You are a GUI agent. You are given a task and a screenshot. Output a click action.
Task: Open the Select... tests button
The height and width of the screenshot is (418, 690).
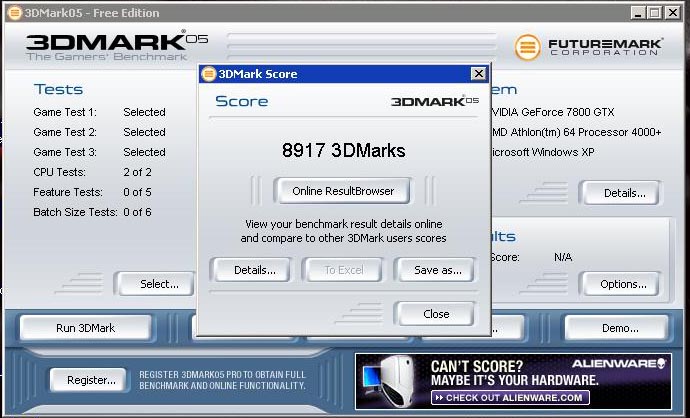click(156, 284)
